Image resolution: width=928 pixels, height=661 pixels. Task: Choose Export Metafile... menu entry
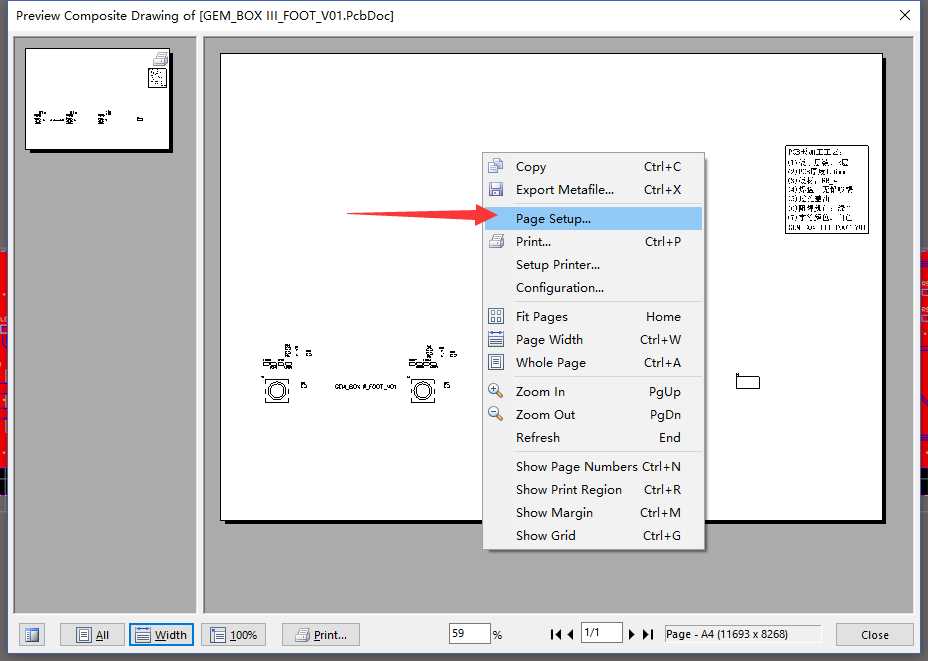pos(593,189)
